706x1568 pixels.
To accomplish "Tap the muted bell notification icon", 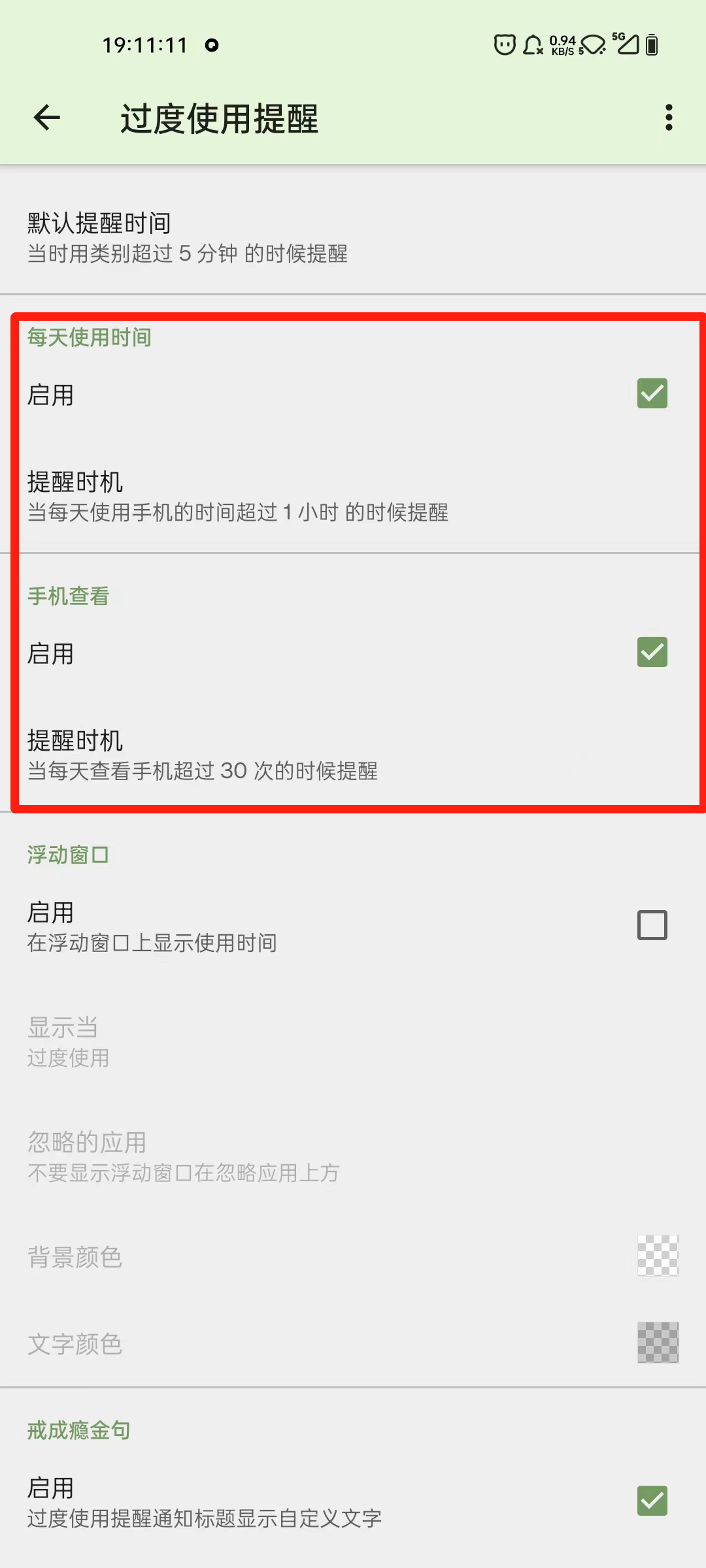I will [x=533, y=44].
